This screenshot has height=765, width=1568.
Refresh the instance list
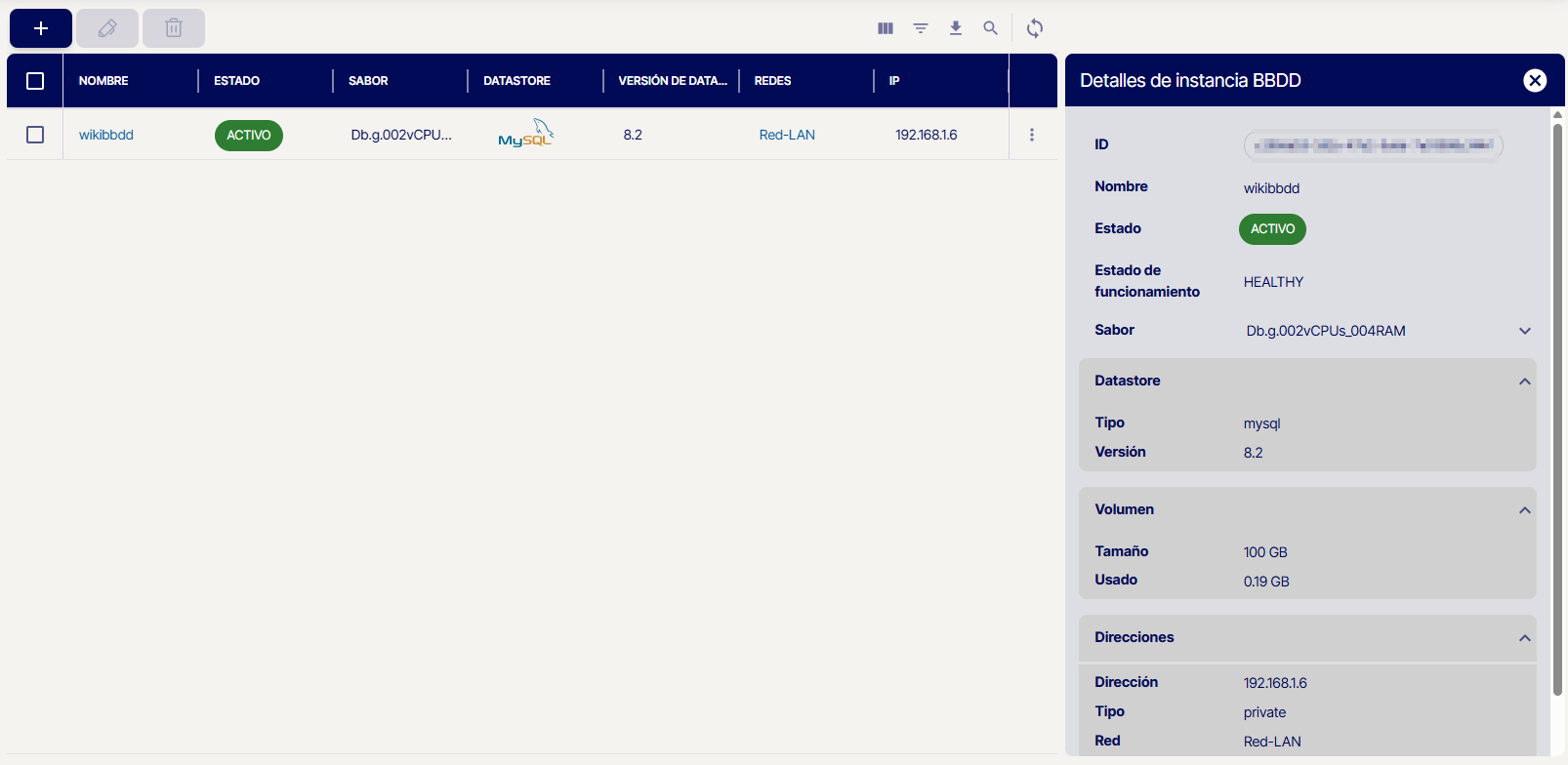pyautogui.click(x=1035, y=28)
